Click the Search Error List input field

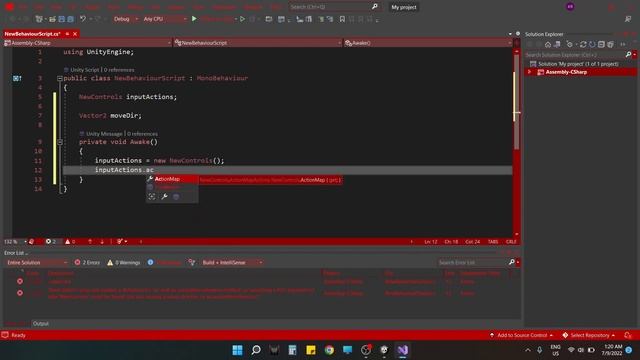tap(472, 262)
